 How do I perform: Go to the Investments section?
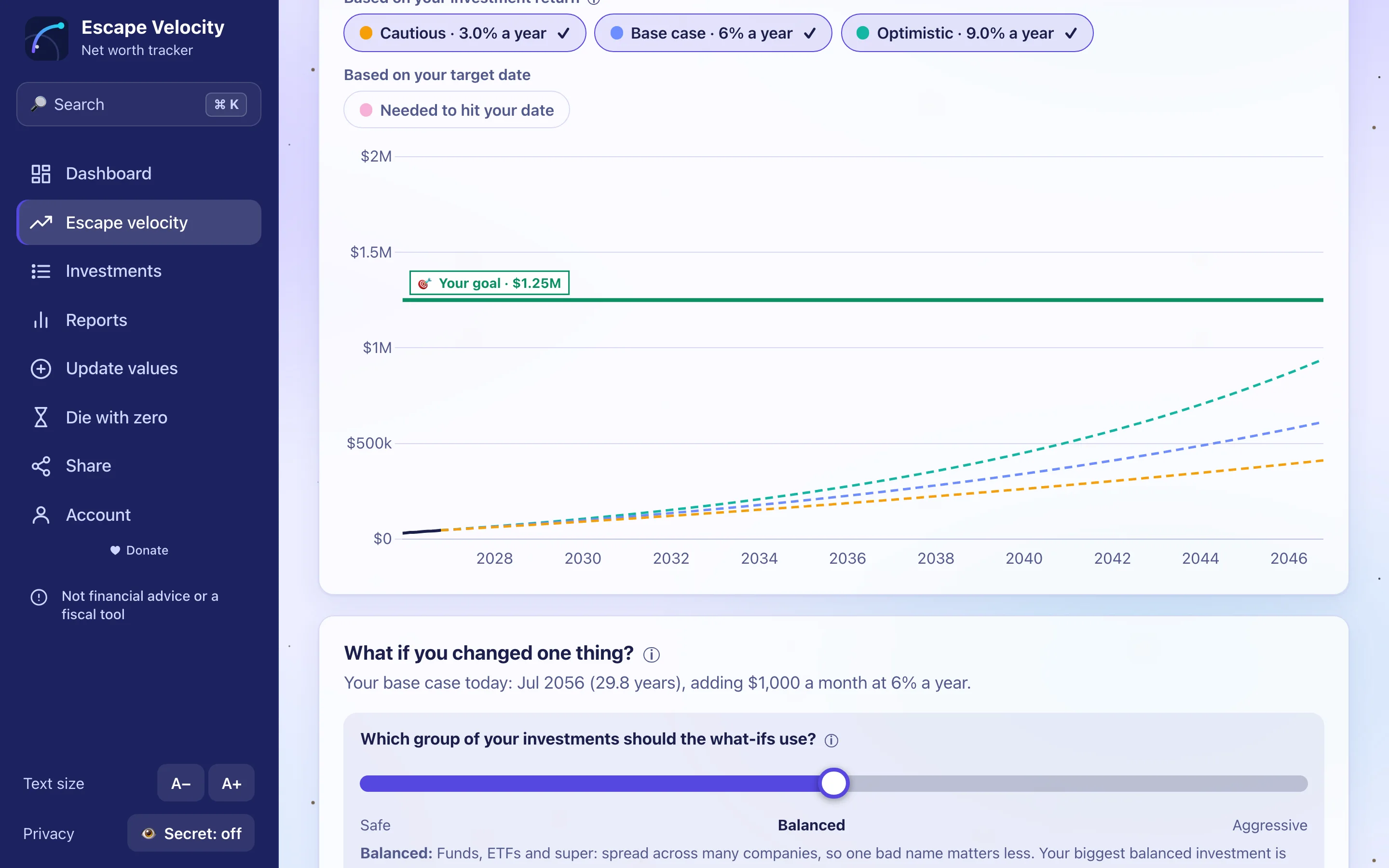139,271
